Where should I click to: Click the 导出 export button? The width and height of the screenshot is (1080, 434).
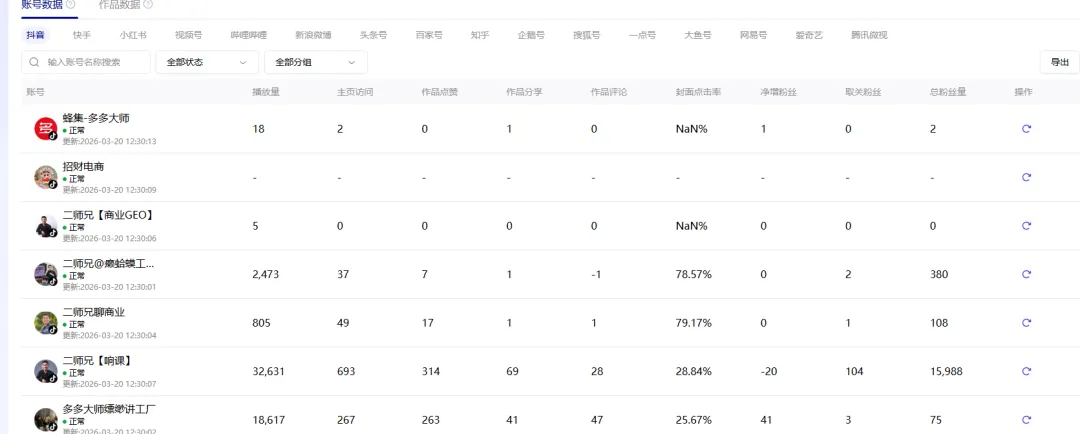[x=1059, y=62]
